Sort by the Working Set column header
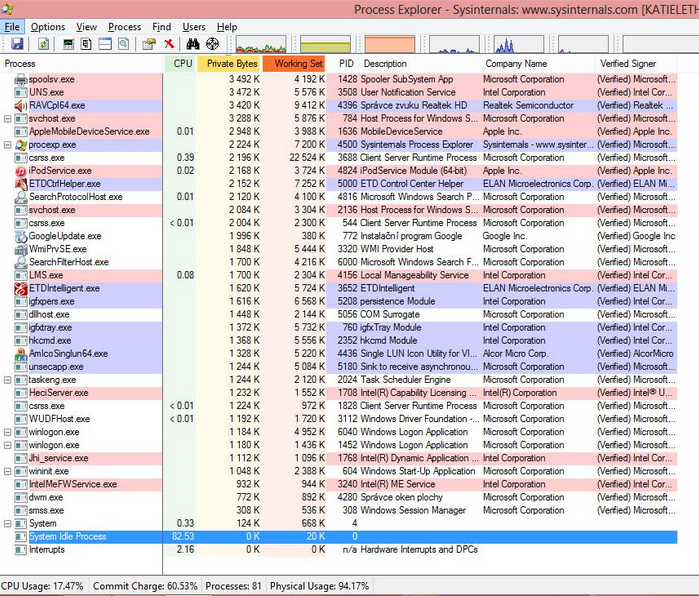Image resolution: width=699 pixels, height=596 pixels. pyautogui.click(x=294, y=64)
